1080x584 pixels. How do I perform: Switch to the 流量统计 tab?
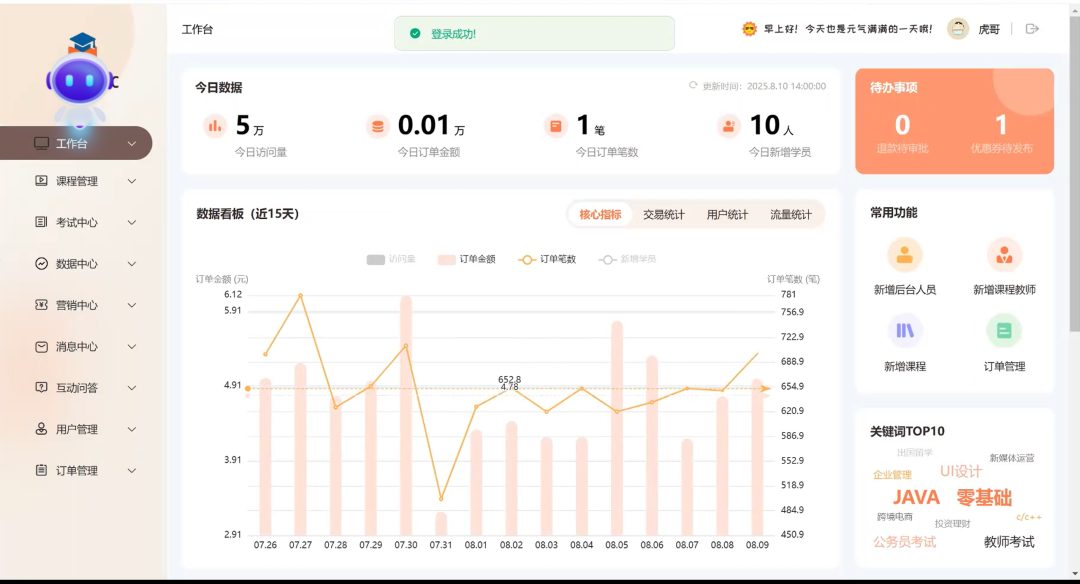coord(792,214)
